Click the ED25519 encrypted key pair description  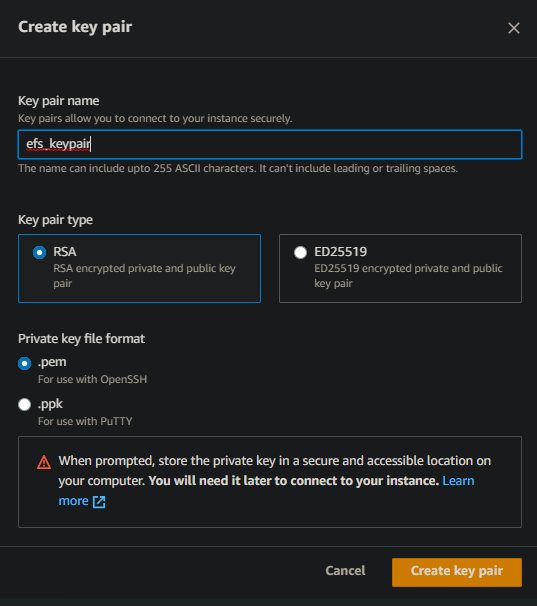click(x=408, y=276)
